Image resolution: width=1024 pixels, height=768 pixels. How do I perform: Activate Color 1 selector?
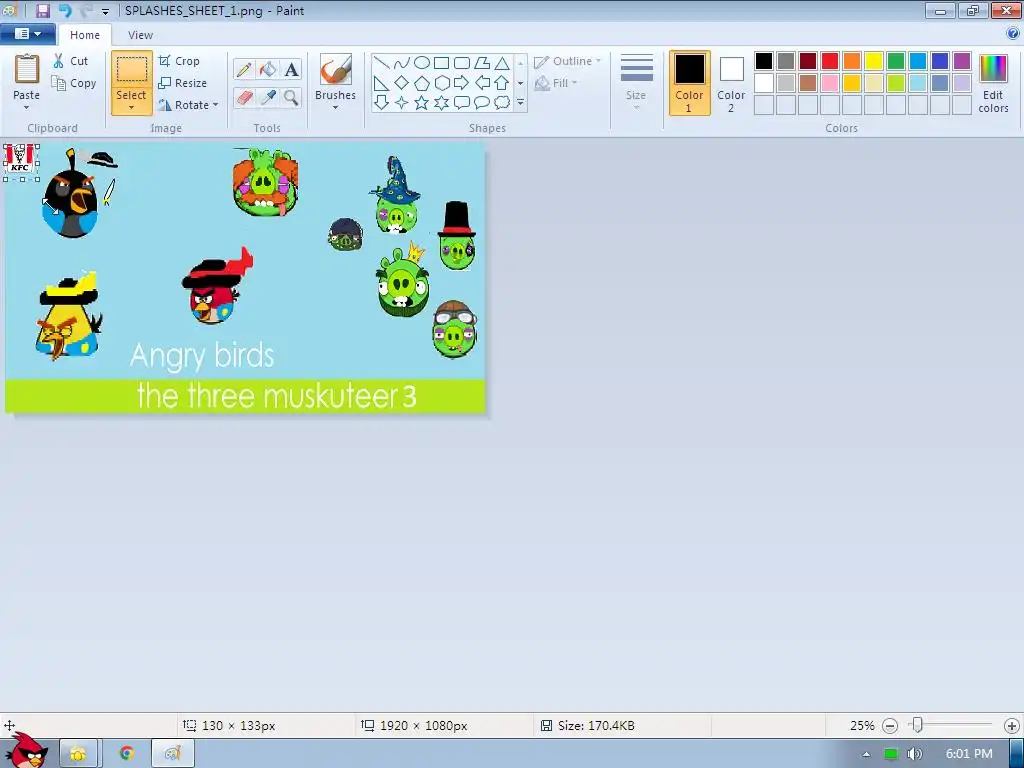coord(690,83)
